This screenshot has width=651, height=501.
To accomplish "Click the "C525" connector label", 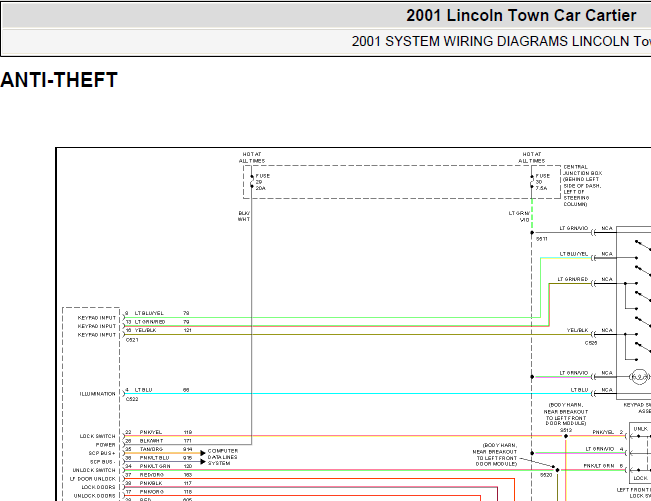I will (591, 343).
